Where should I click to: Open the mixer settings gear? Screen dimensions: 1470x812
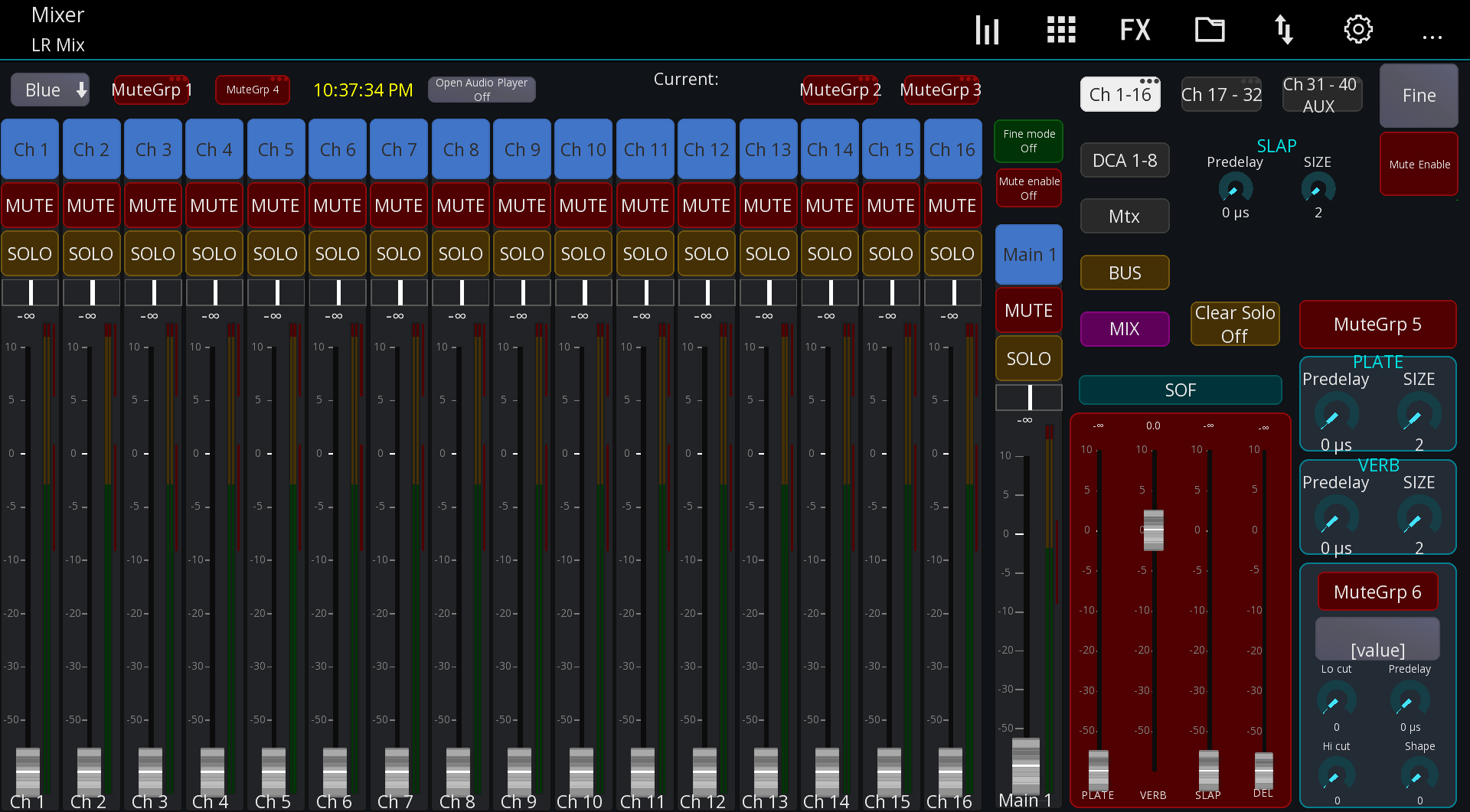click(x=1358, y=29)
